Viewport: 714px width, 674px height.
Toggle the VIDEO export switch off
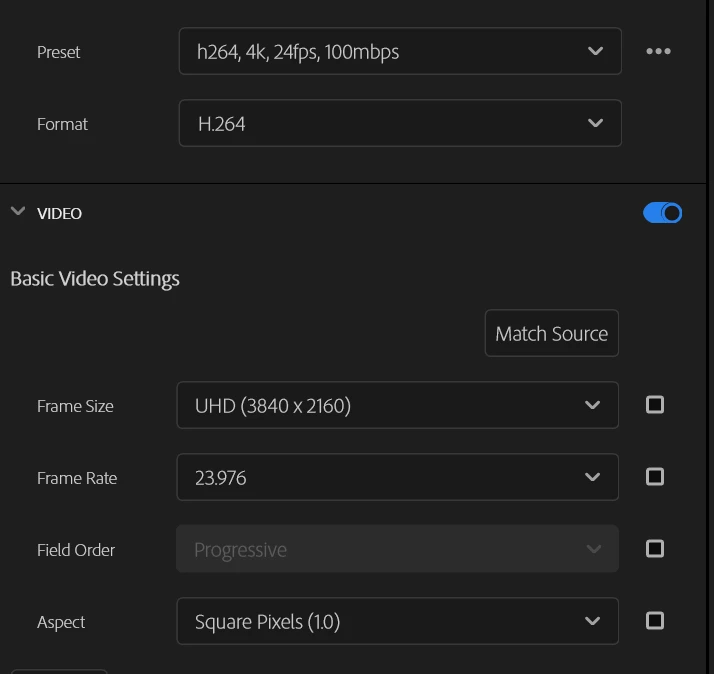[662, 213]
